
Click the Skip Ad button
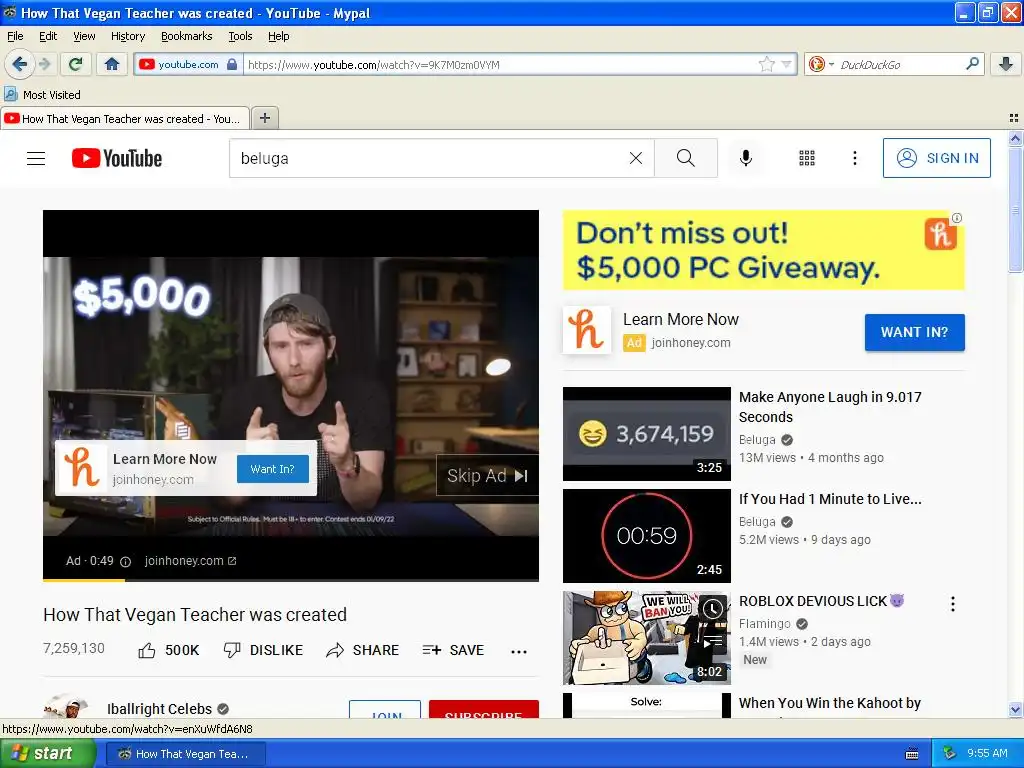[x=487, y=475]
